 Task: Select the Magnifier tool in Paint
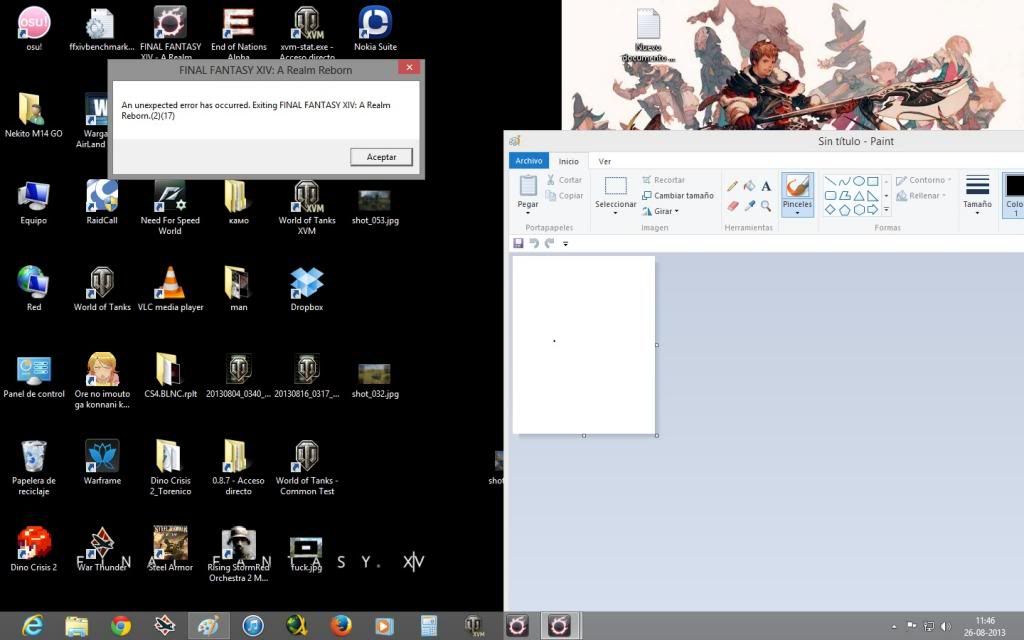766,206
